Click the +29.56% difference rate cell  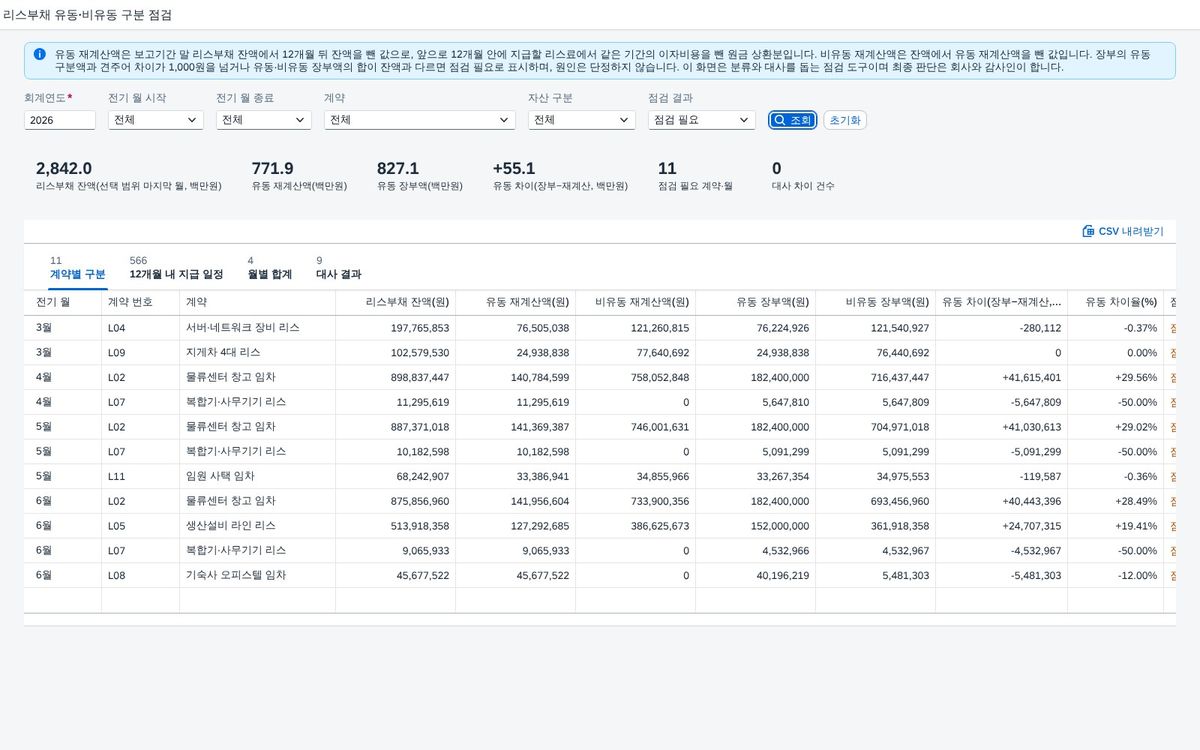(1115, 378)
